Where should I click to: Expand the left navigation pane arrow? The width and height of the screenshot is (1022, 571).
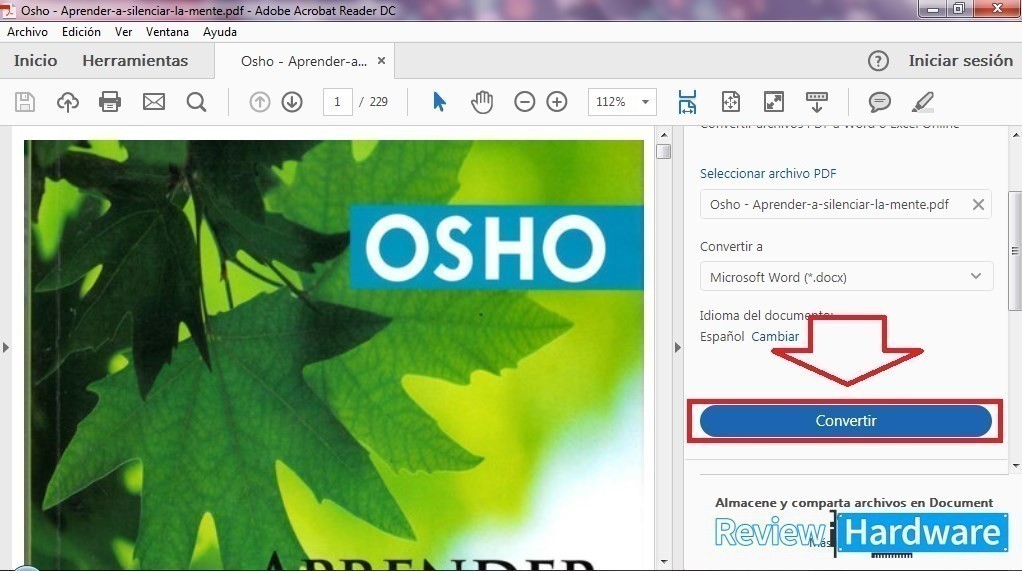pyautogui.click(x=6, y=347)
